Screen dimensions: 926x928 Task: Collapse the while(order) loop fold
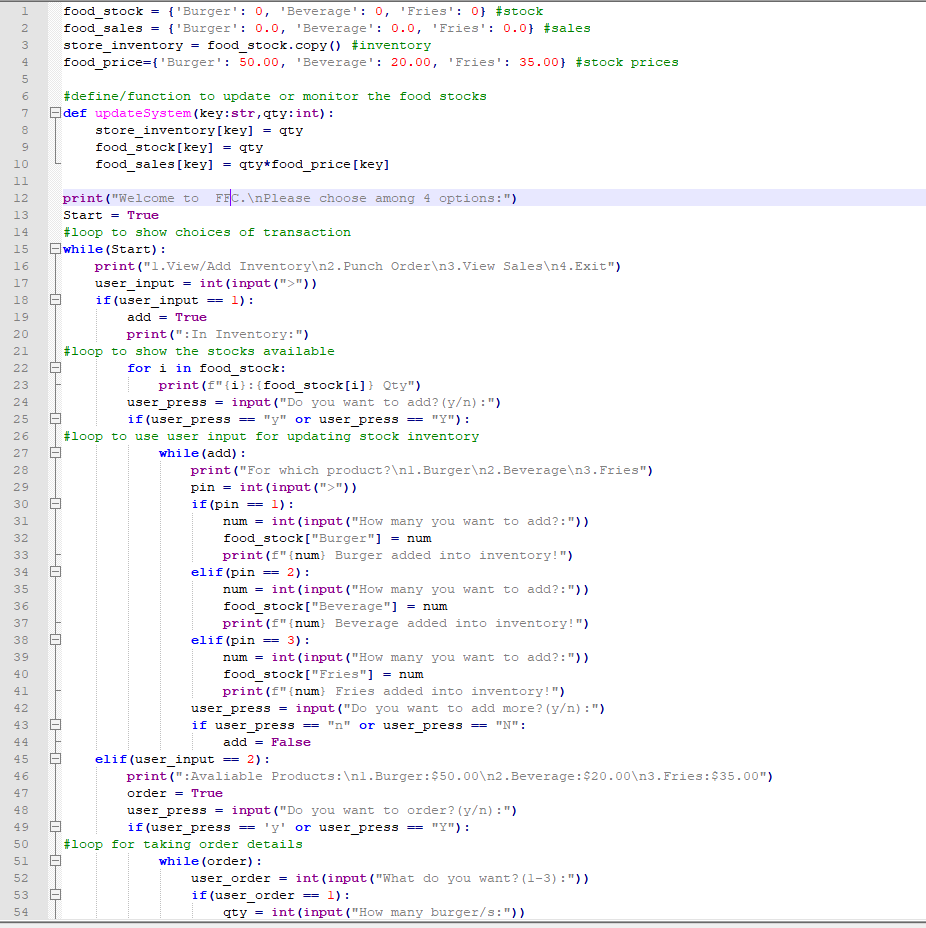55,861
